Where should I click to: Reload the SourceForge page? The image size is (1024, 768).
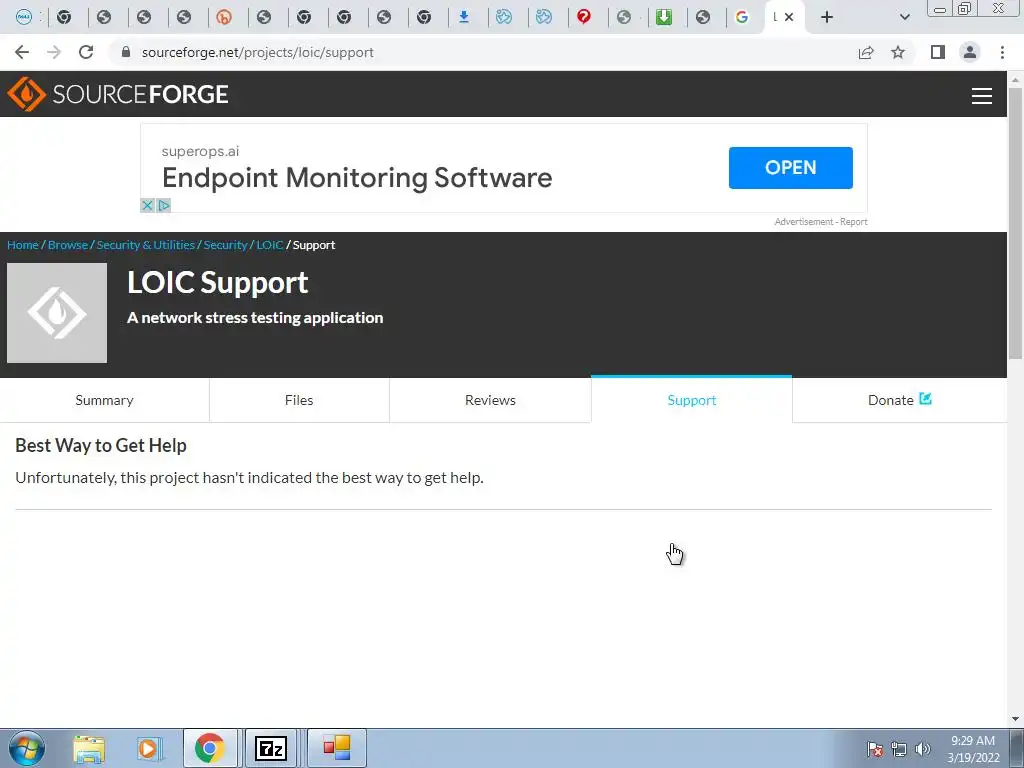point(86,52)
